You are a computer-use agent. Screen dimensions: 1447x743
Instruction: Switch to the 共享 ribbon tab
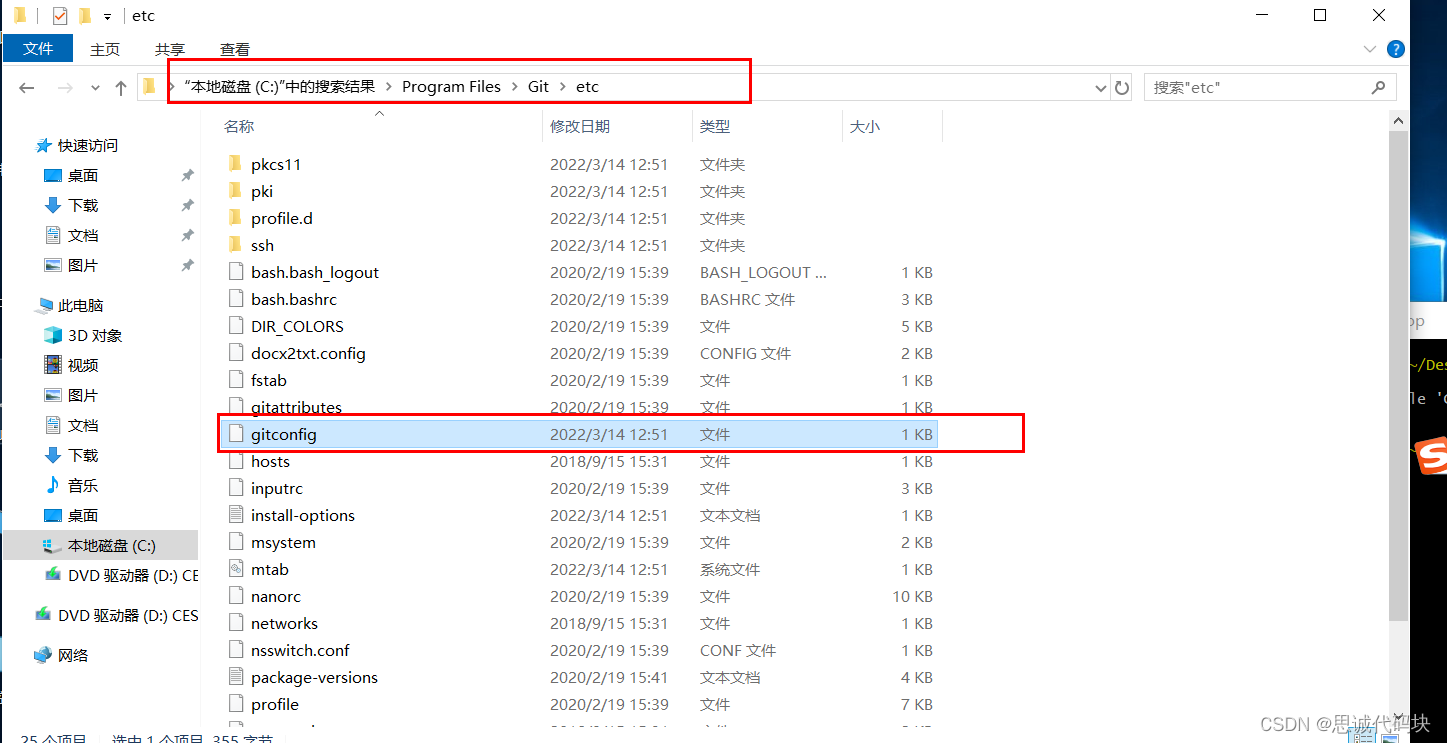click(170, 49)
